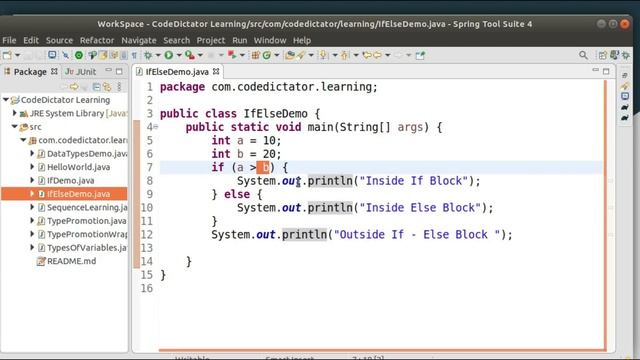Collapse the main method fold marker on line 4

pyautogui.click(x=156, y=127)
